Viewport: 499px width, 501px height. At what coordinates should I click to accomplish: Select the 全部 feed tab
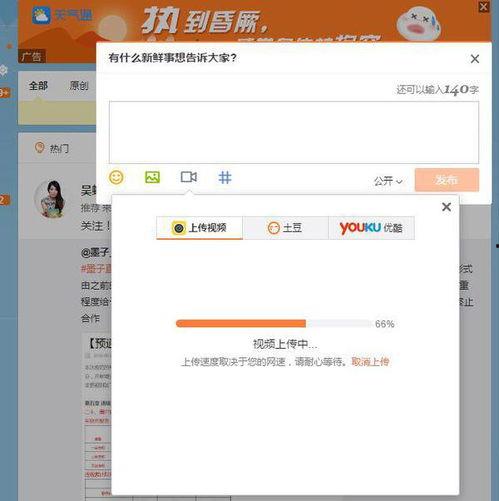click(38, 86)
